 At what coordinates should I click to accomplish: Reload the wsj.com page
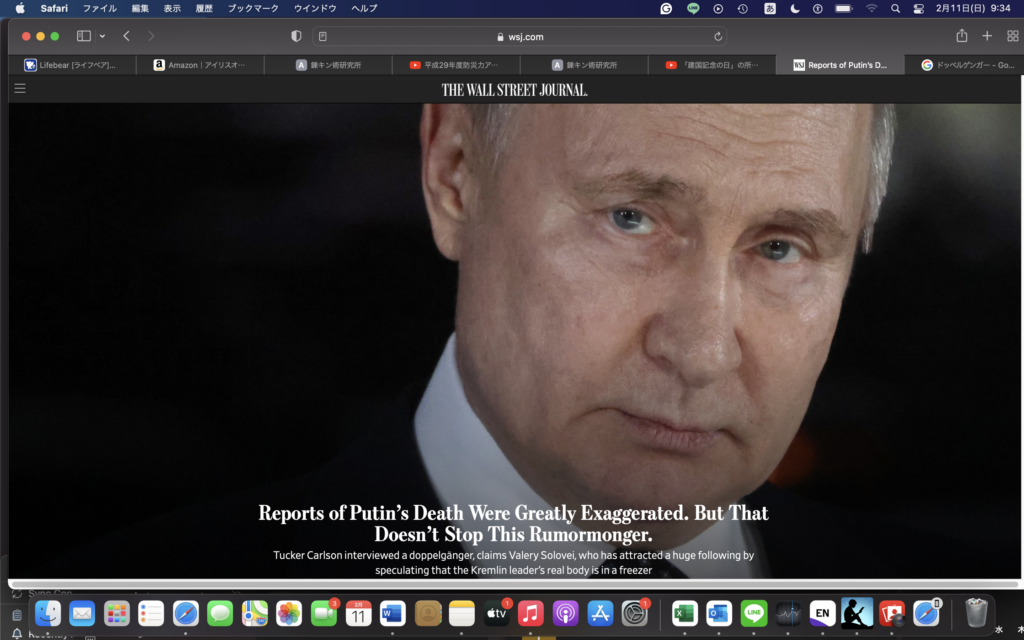tap(718, 35)
